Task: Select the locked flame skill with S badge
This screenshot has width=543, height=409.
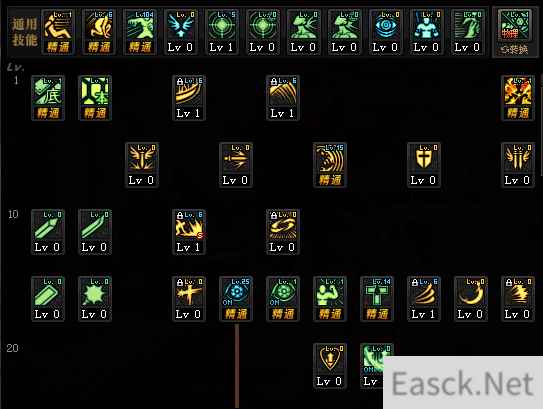Action: coord(189,232)
